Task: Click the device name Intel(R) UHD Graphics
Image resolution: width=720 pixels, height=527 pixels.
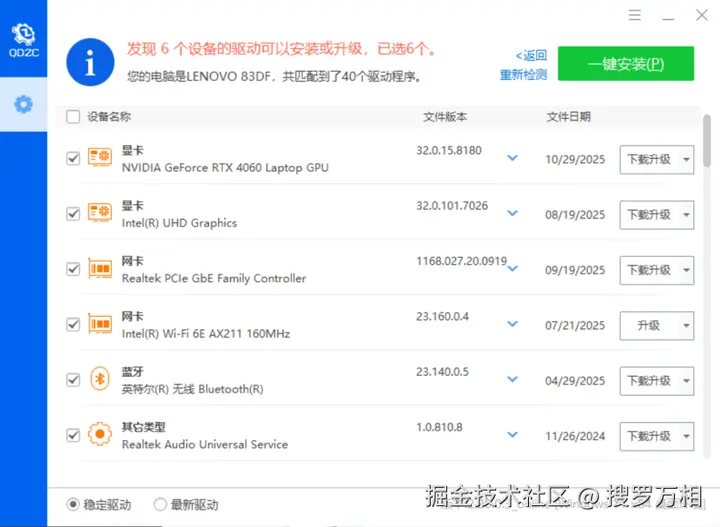Action: coord(179,223)
